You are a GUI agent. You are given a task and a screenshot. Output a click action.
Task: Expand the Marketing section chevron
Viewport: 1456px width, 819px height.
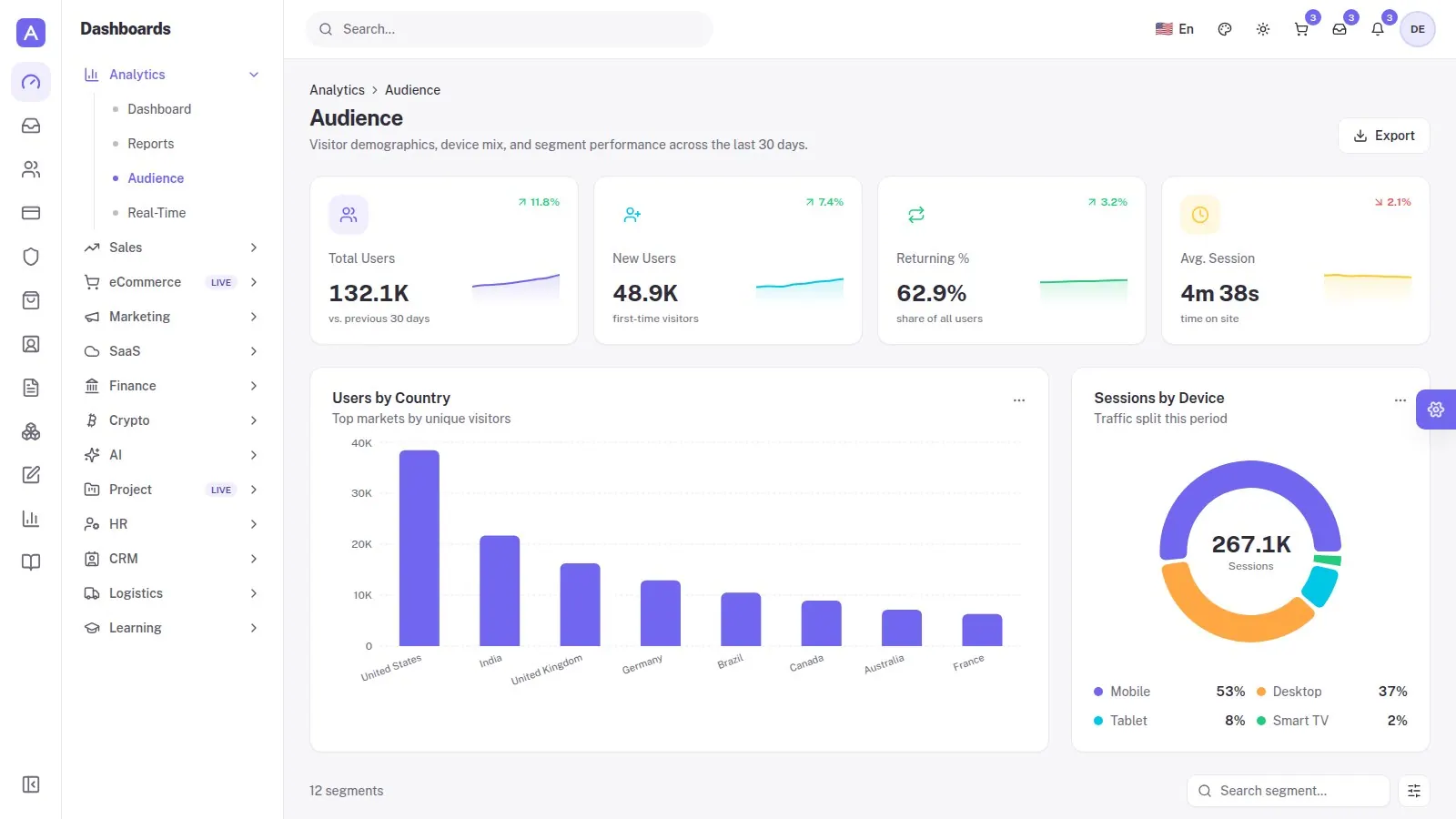(x=254, y=317)
